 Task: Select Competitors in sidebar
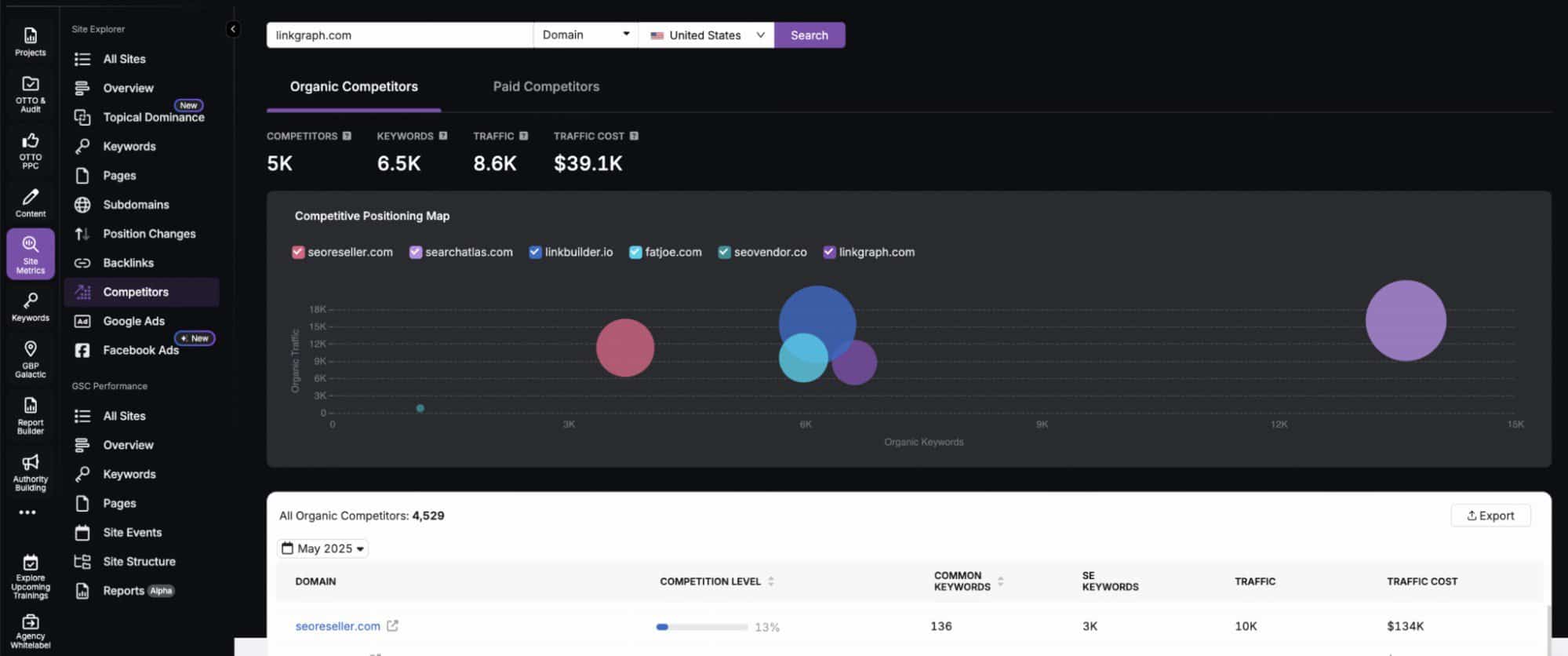tap(141, 292)
